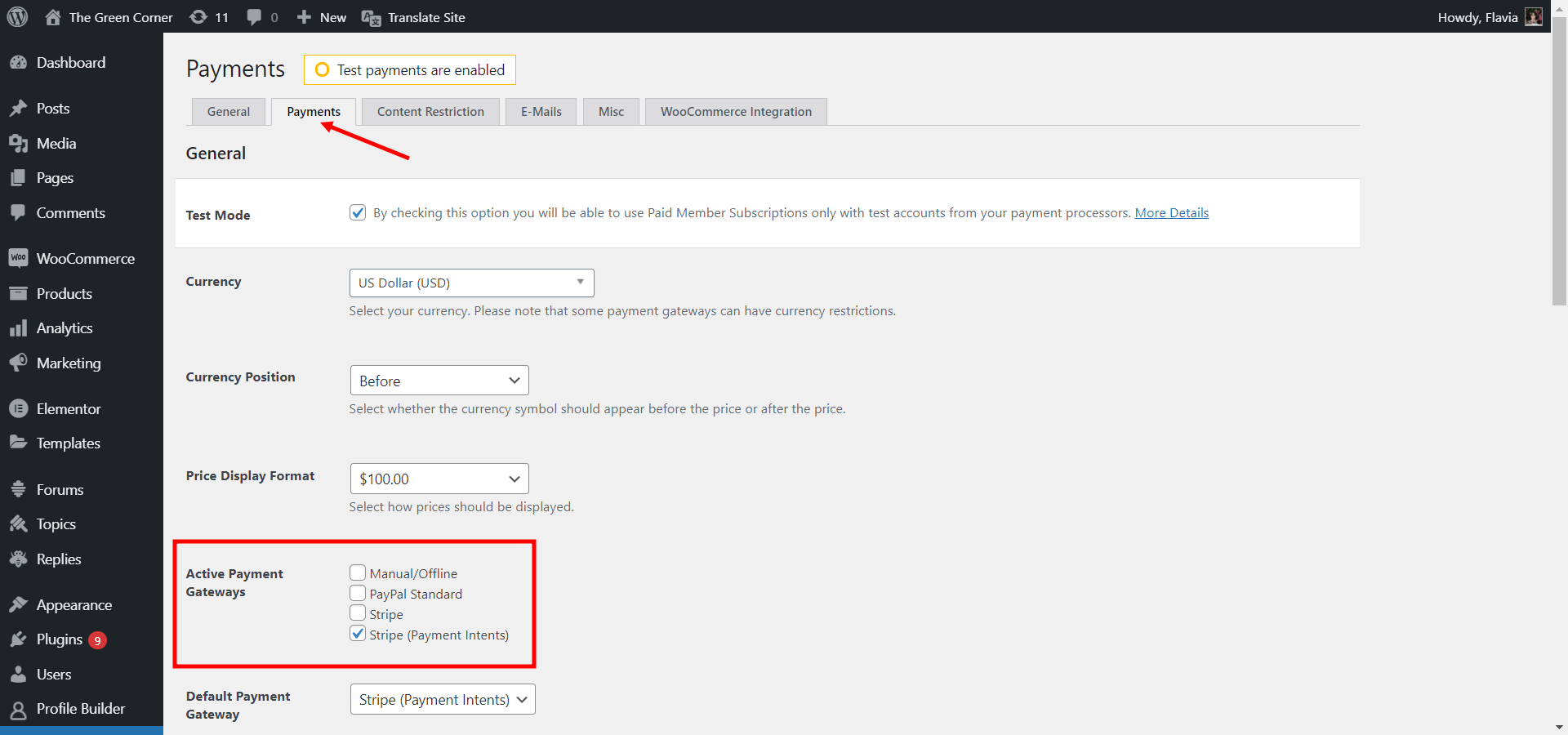Click the Elementor icon in sidebar

18,408
